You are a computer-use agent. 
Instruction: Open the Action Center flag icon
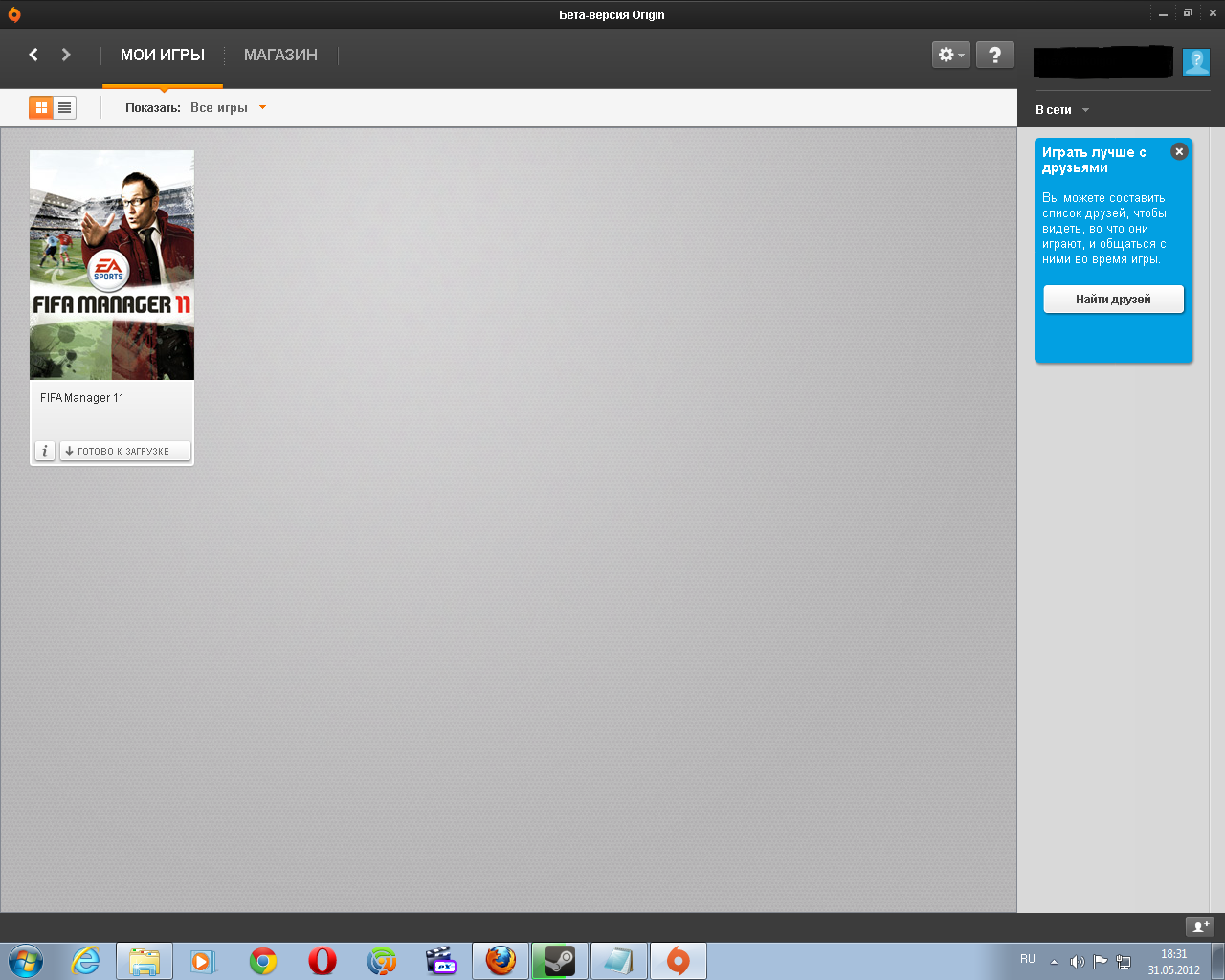pos(1101,962)
